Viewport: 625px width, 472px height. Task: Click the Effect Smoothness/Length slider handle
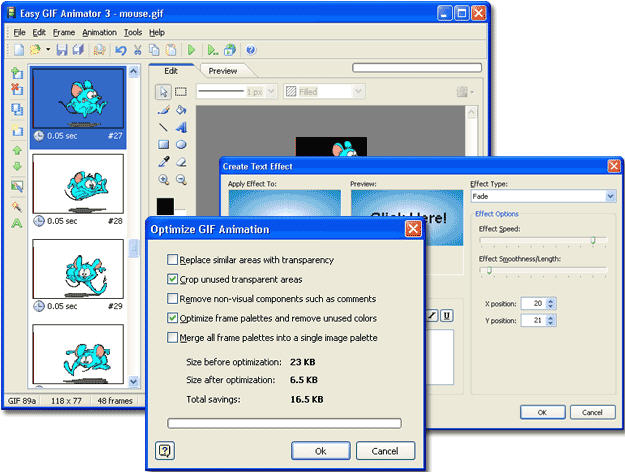coord(489,271)
